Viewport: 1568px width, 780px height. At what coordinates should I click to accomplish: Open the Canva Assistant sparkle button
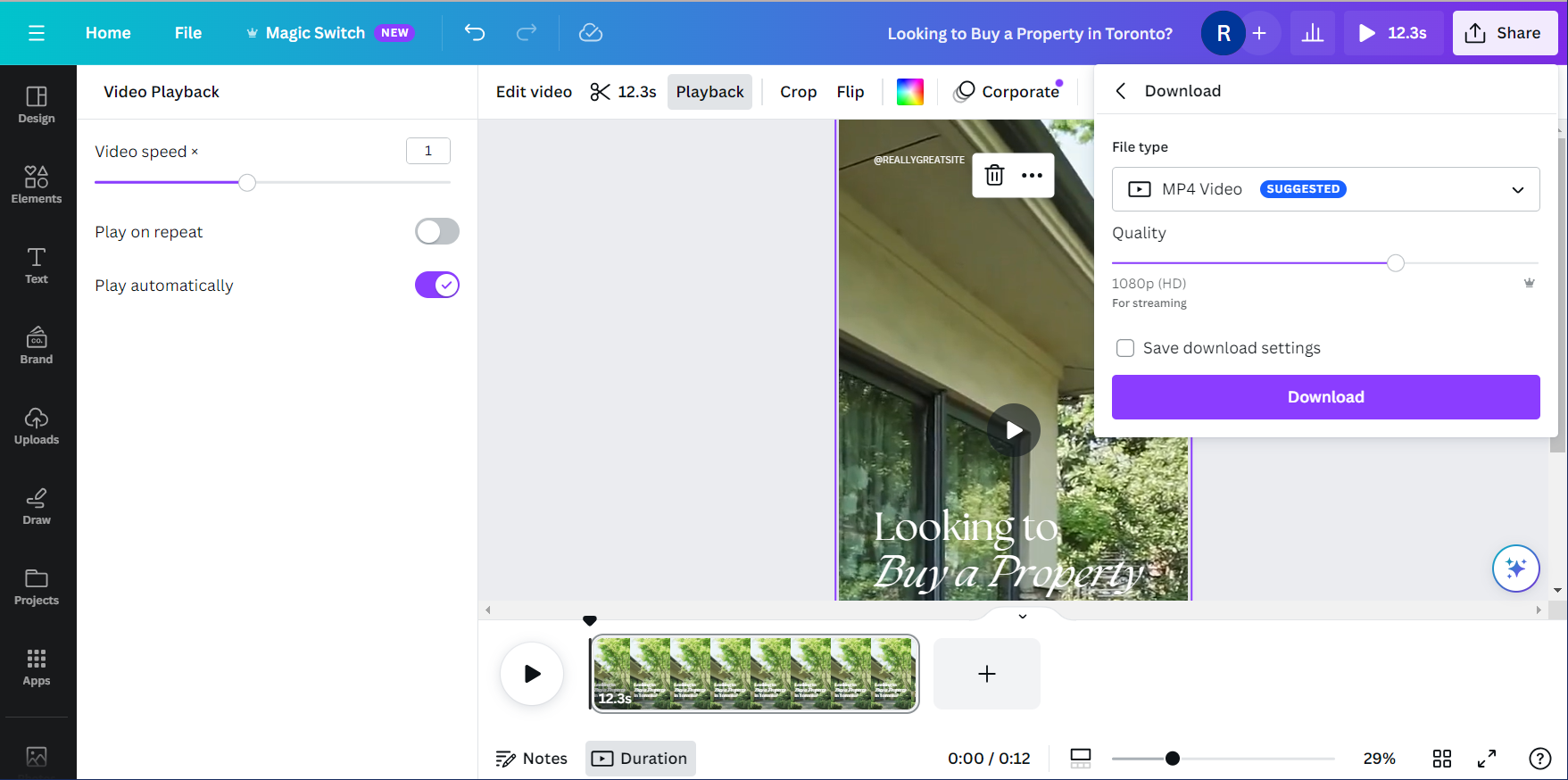click(x=1515, y=568)
